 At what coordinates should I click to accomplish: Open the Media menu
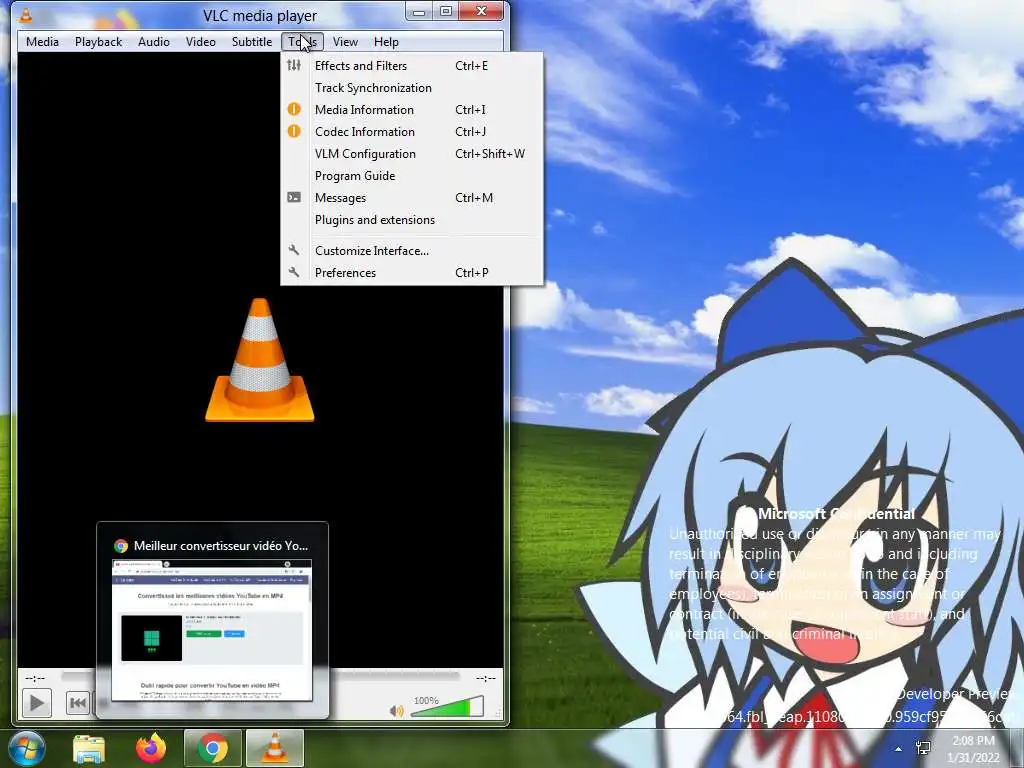(x=42, y=42)
